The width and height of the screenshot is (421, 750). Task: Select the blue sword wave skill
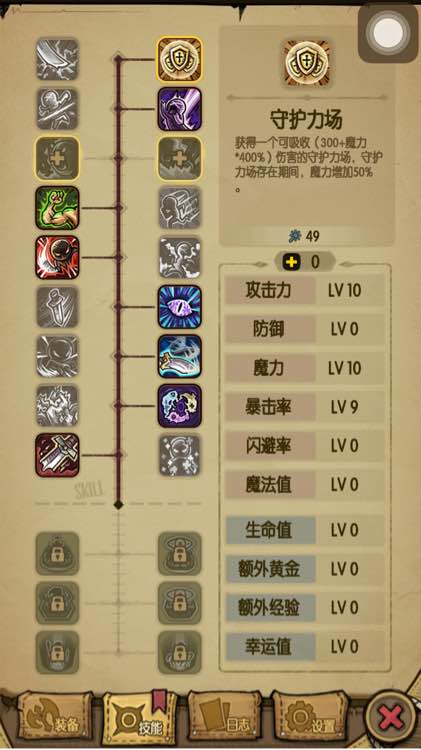(179, 356)
